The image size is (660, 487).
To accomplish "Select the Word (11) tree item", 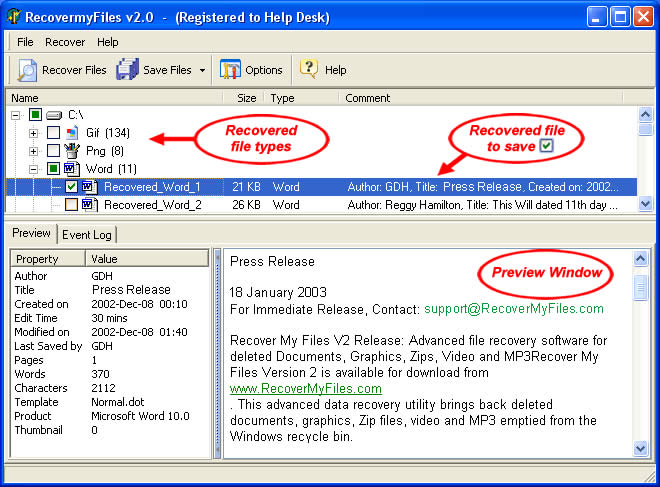I will tap(111, 169).
